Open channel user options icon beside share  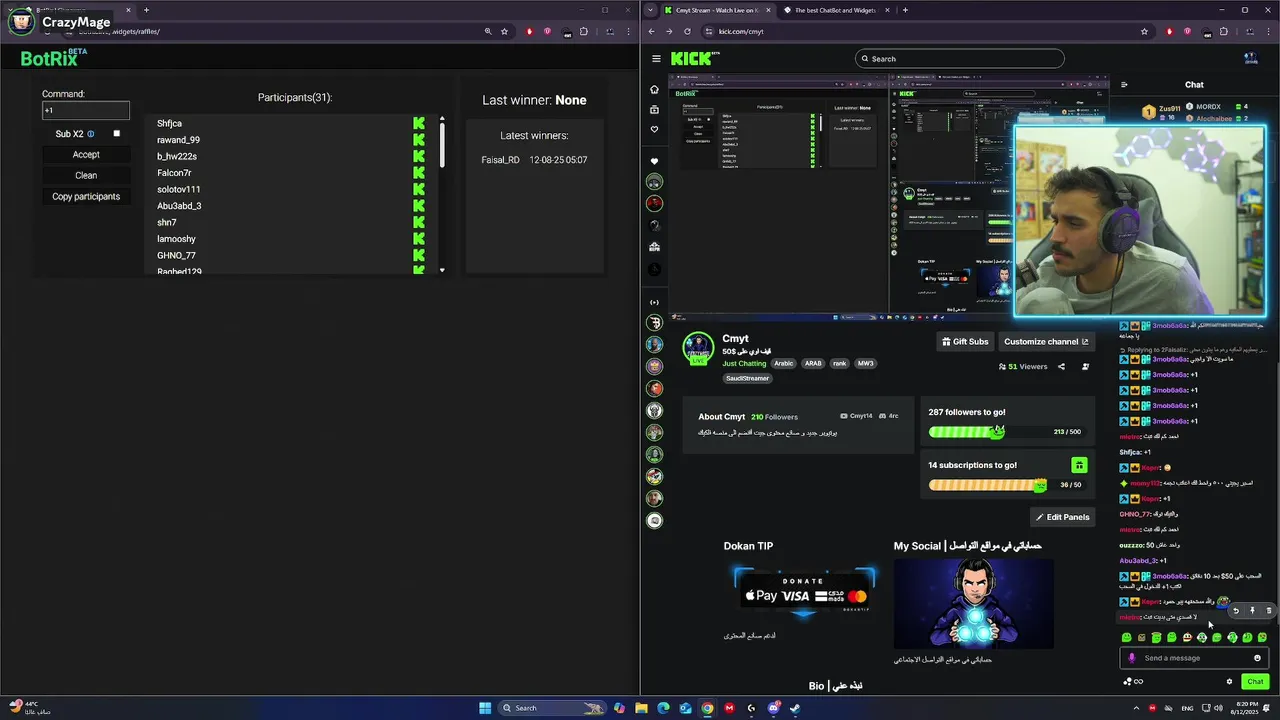[1085, 367]
